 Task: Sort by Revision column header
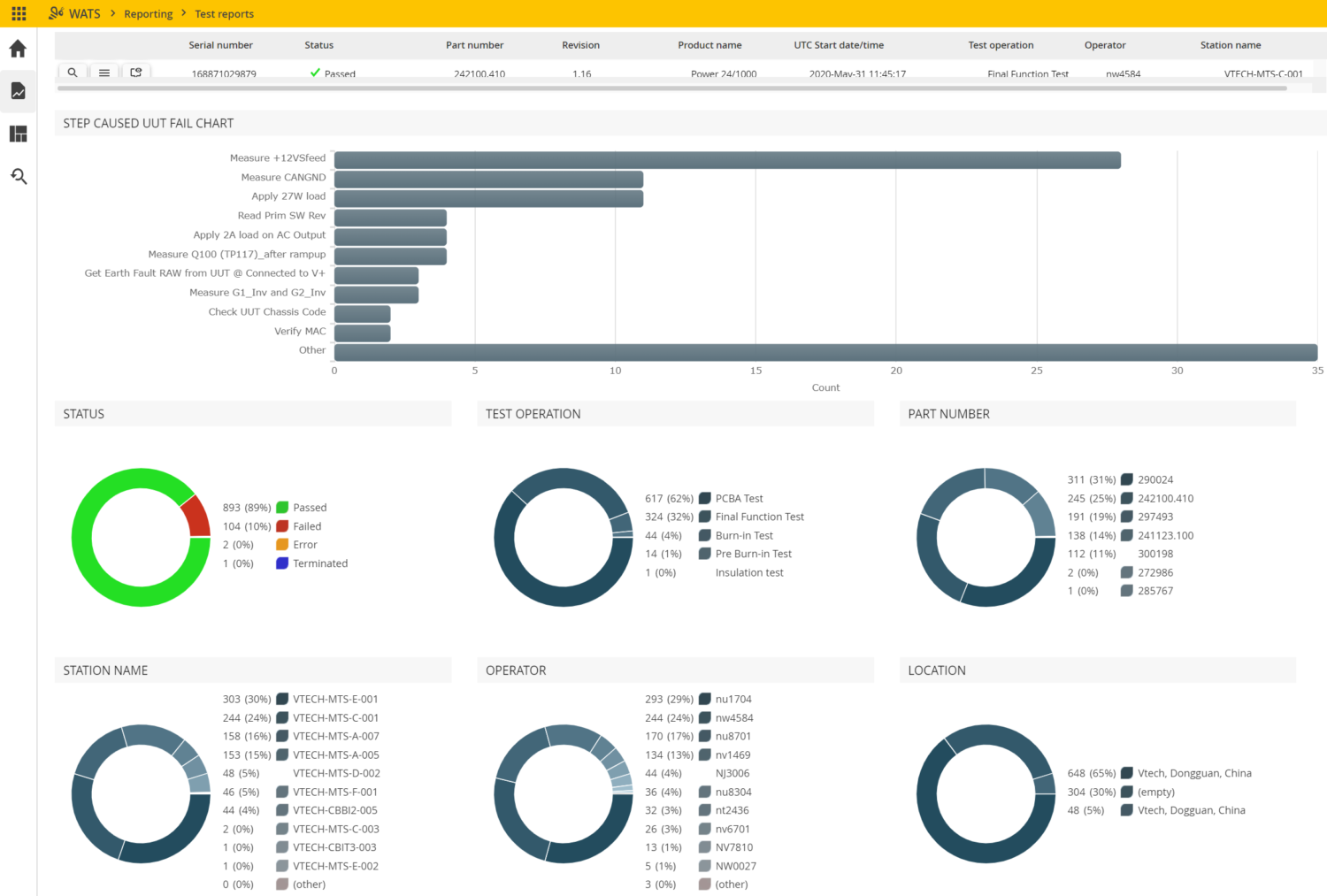[x=580, y=45]
